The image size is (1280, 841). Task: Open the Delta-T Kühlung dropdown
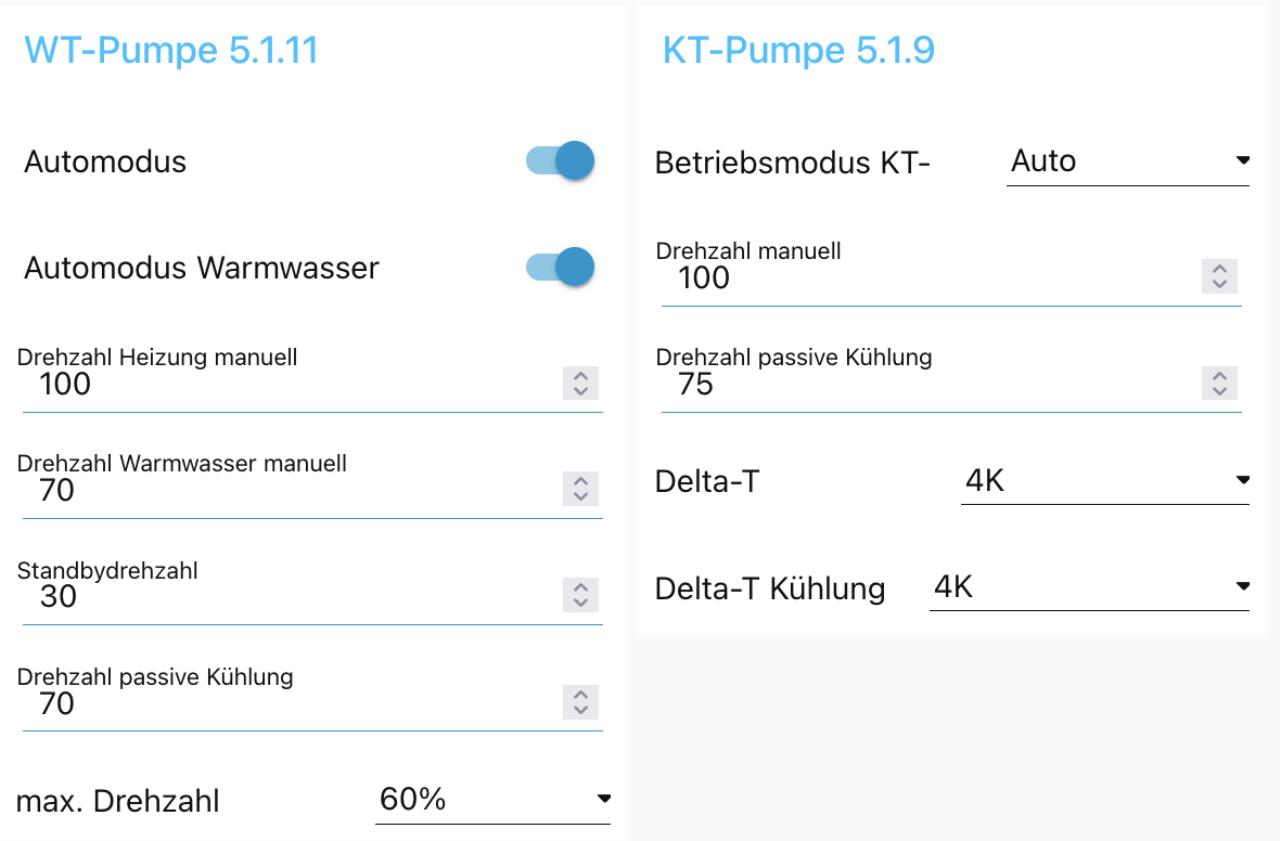[x=1090, y=588]
